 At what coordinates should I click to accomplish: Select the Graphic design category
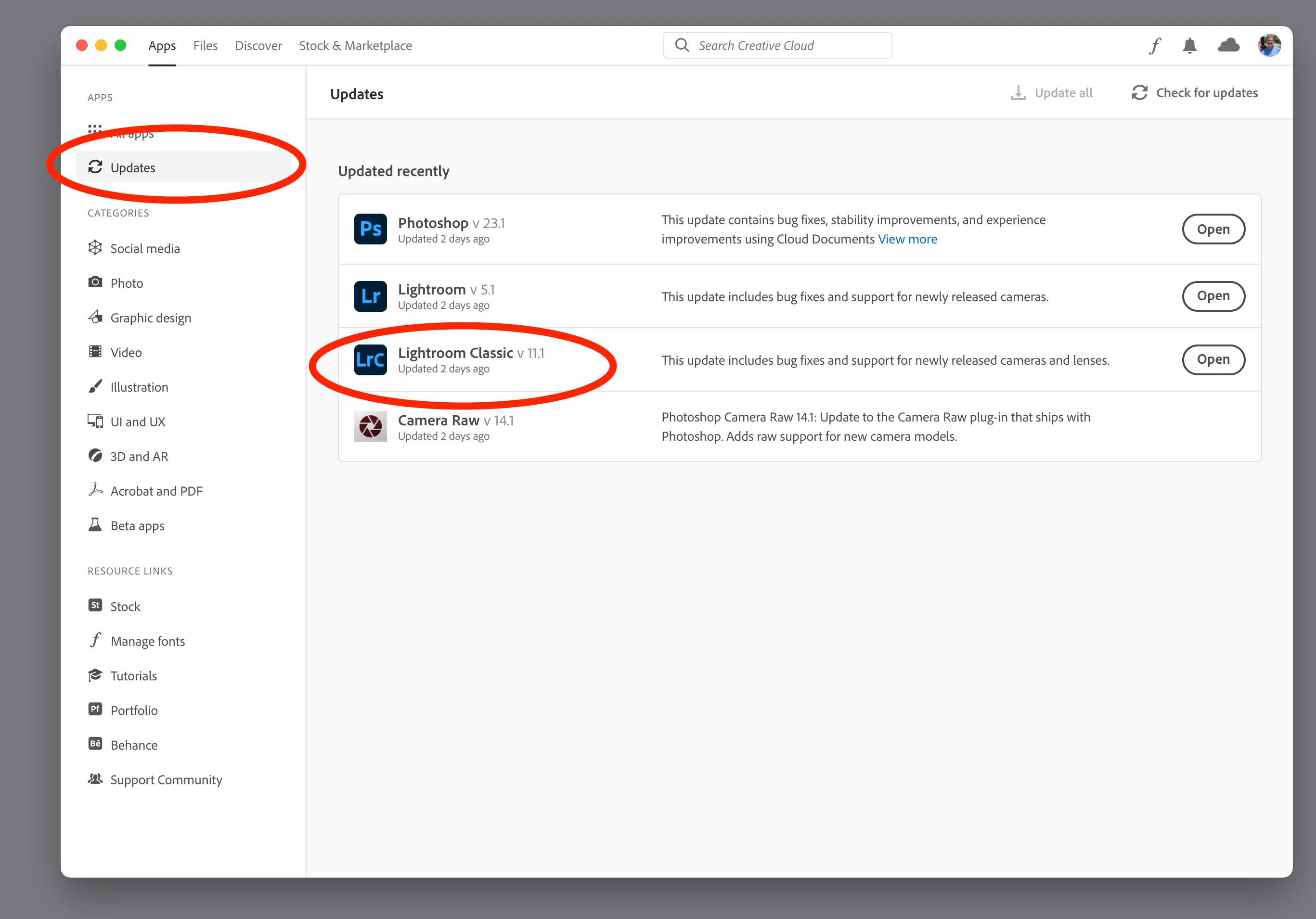[x=150, y=318]
